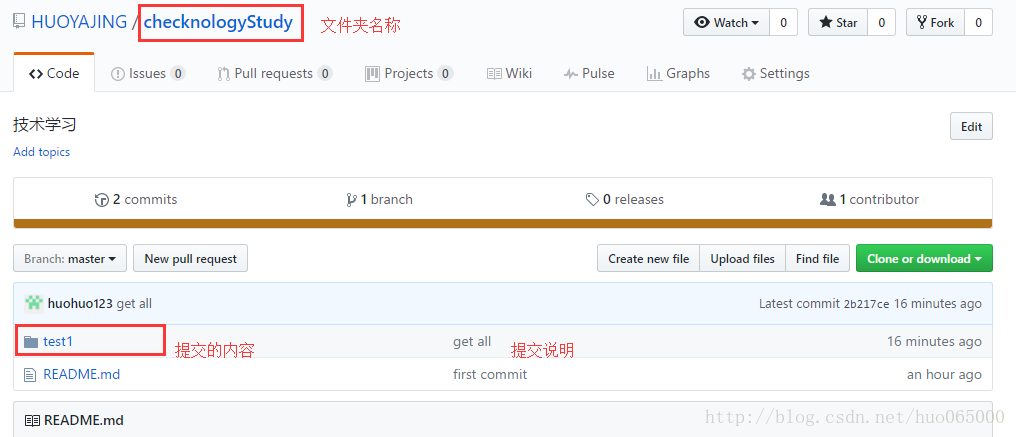The width and height of the screenshot is (1016, 437).
Task: Open the HUOYAJING owner profile link
Action: 79,22
